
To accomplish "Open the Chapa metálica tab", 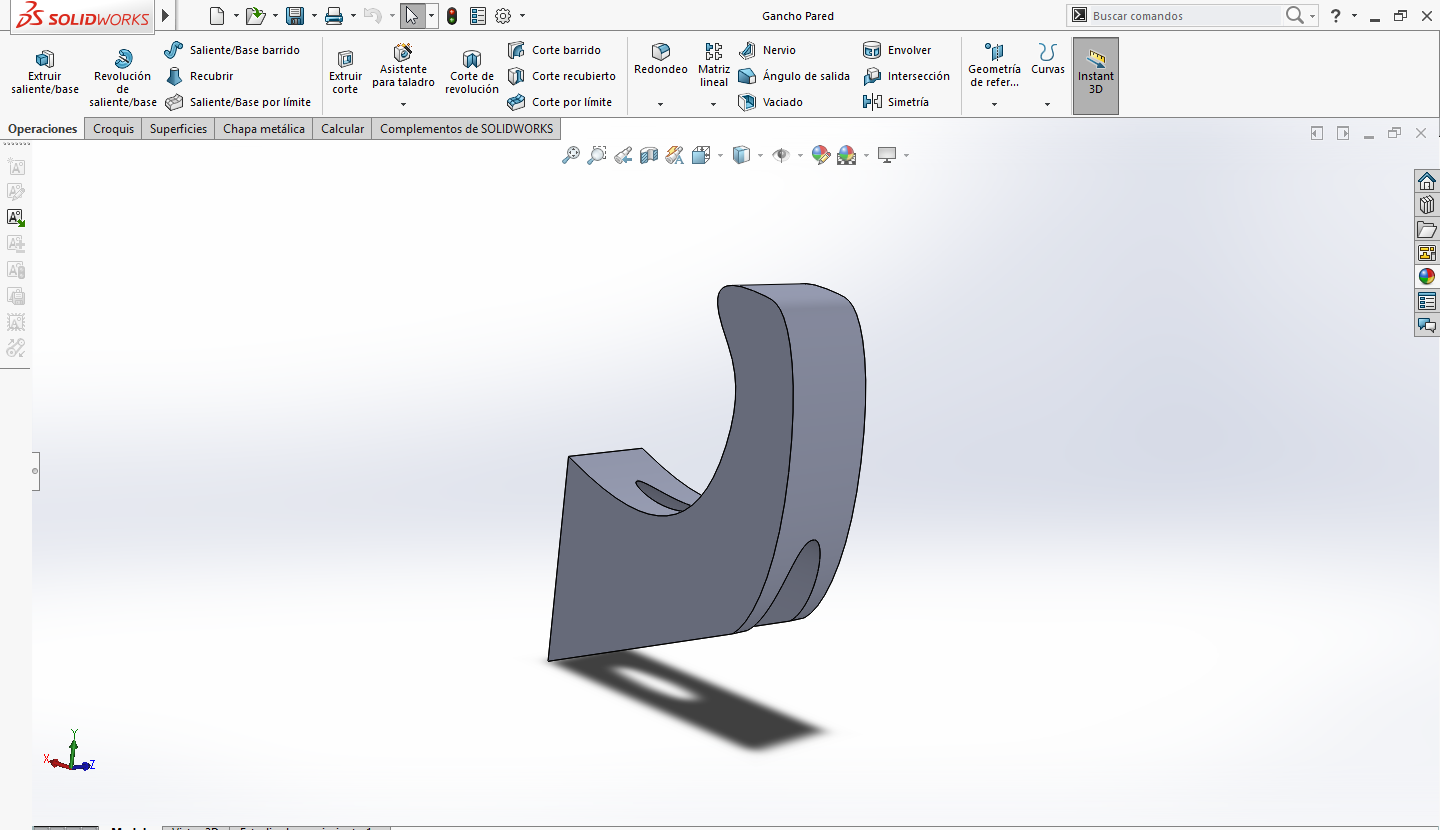I will tap(264, 129).
